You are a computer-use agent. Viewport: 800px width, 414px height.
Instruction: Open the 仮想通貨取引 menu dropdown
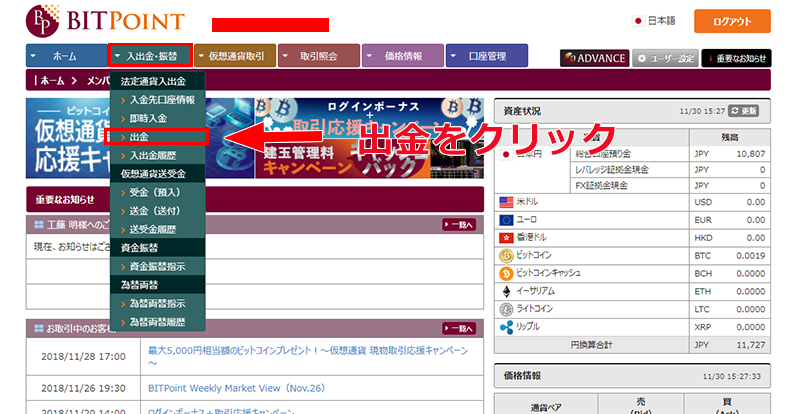(235, 56)
